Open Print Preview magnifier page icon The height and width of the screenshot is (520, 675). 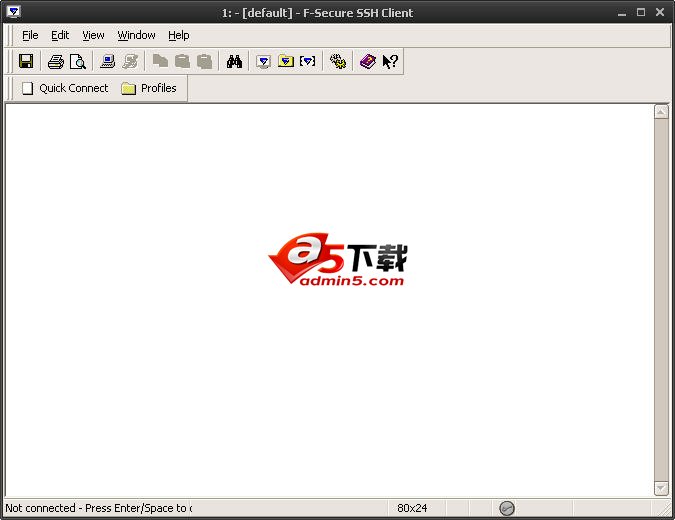[78, 62]
